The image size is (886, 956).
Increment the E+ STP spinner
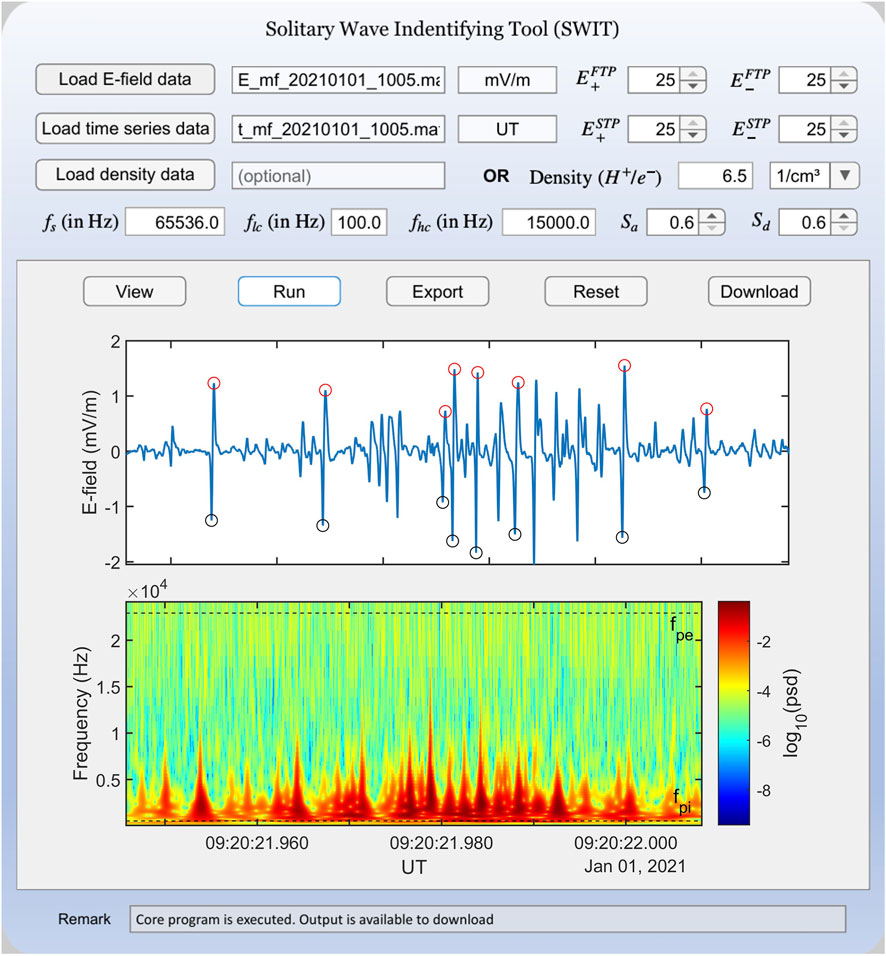[x=693, y=122]
